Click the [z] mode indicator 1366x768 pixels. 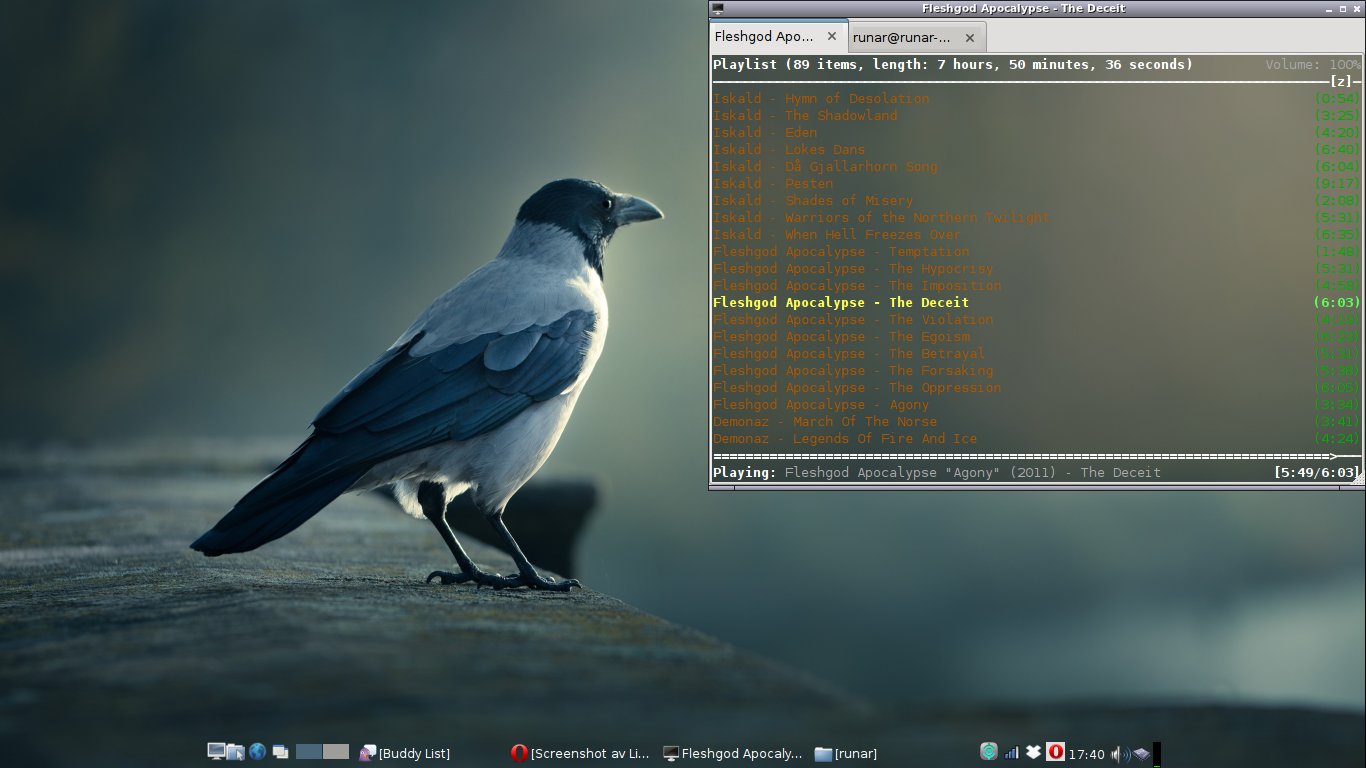pos(1341,81)
